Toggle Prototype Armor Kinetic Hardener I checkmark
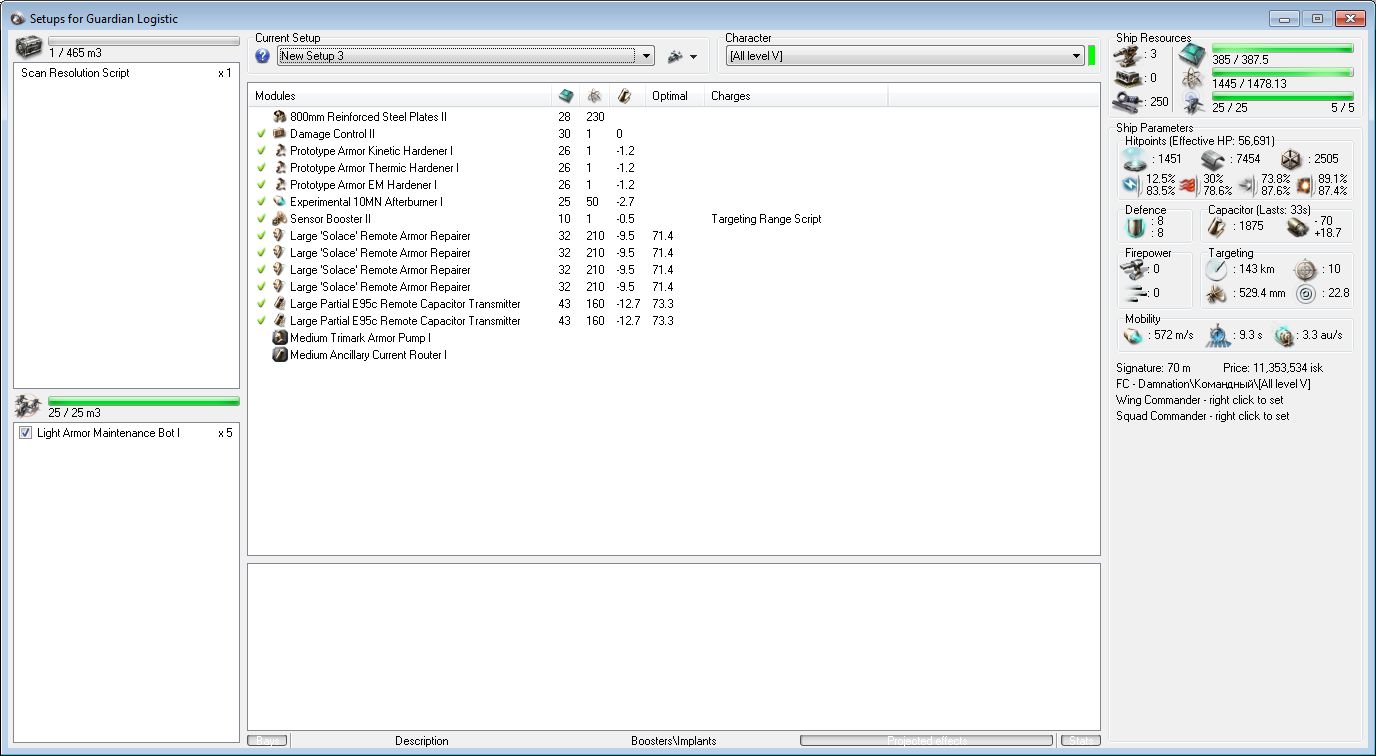1376x756 pixels. (261, 151)
